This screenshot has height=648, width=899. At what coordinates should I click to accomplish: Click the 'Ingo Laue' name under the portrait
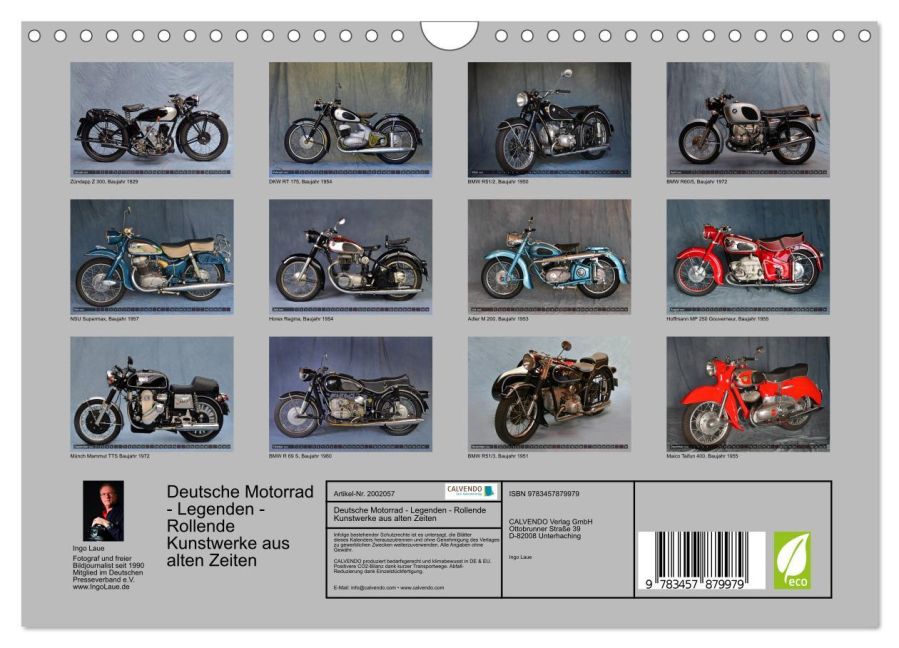[88, 548]
